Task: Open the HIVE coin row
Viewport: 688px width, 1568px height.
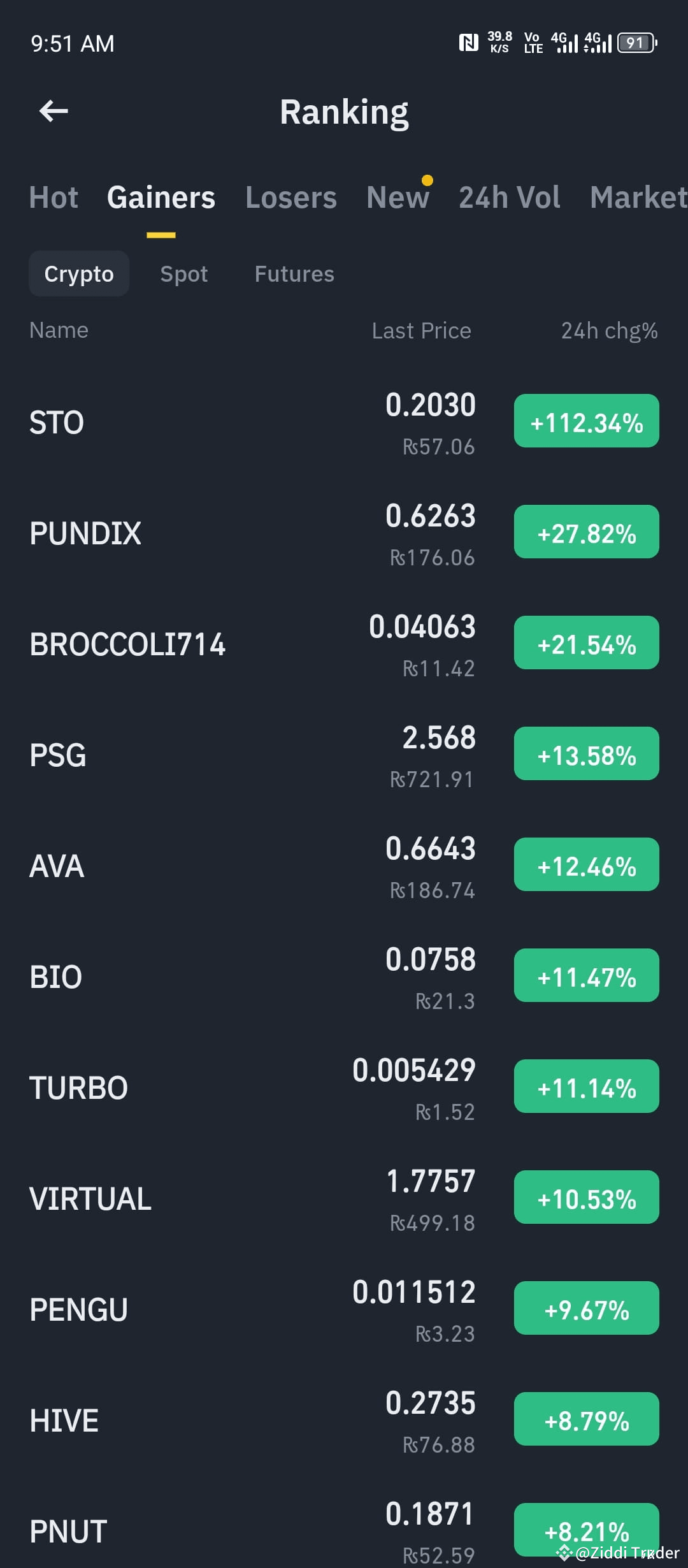Action: click(344, 1421)
